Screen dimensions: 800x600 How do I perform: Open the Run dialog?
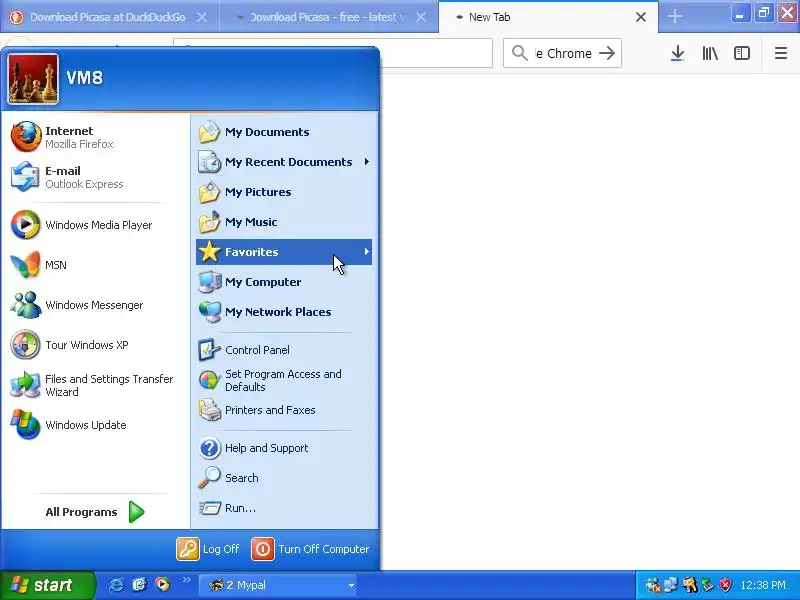click(x=284, y=508)
